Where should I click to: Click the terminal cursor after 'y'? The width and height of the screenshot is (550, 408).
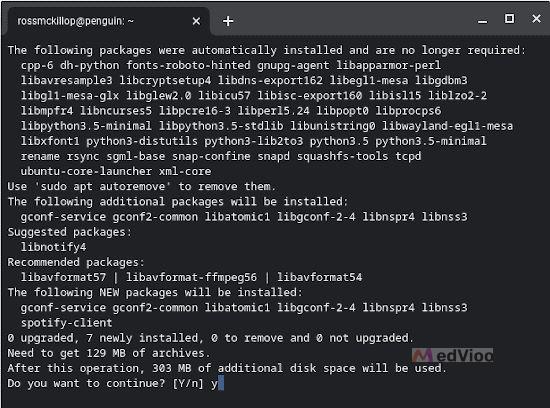click(221, 383)
